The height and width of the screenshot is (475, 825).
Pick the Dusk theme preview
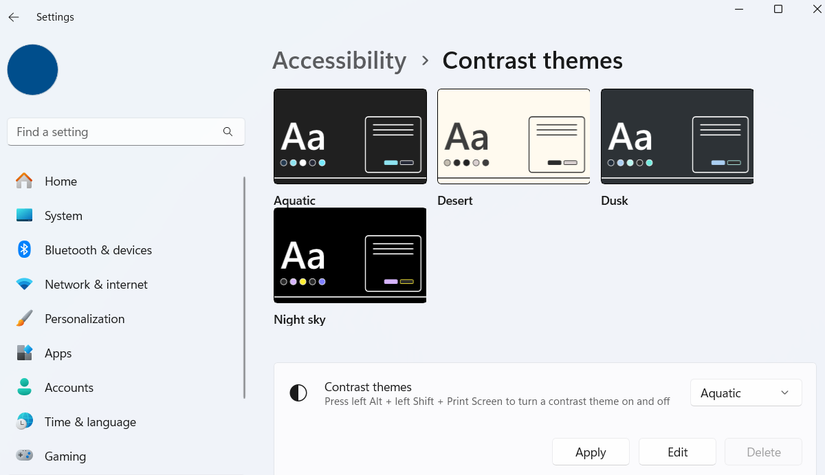tap(677, 136)
